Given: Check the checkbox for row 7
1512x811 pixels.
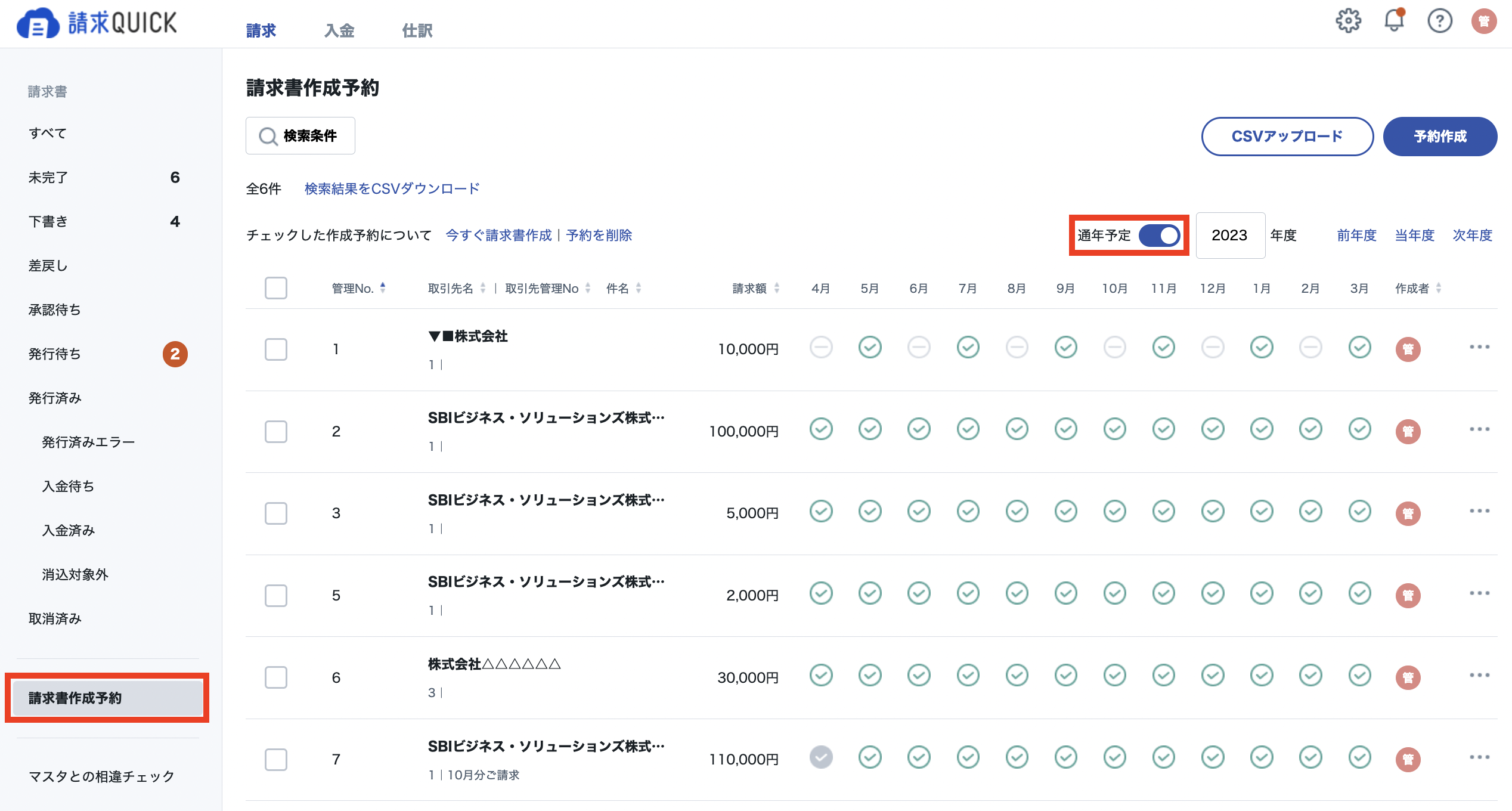Looking at the screenshot, I should coord(276,760).
